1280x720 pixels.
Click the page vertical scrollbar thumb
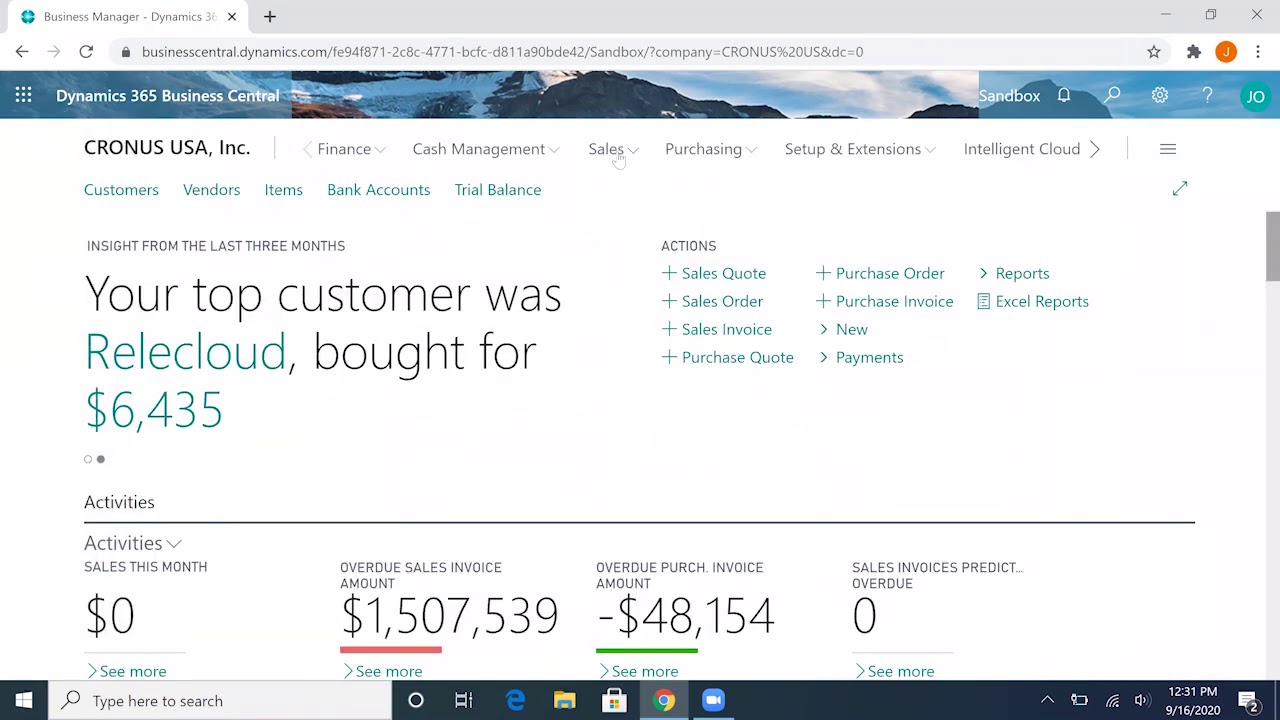tap(1272, 246)
